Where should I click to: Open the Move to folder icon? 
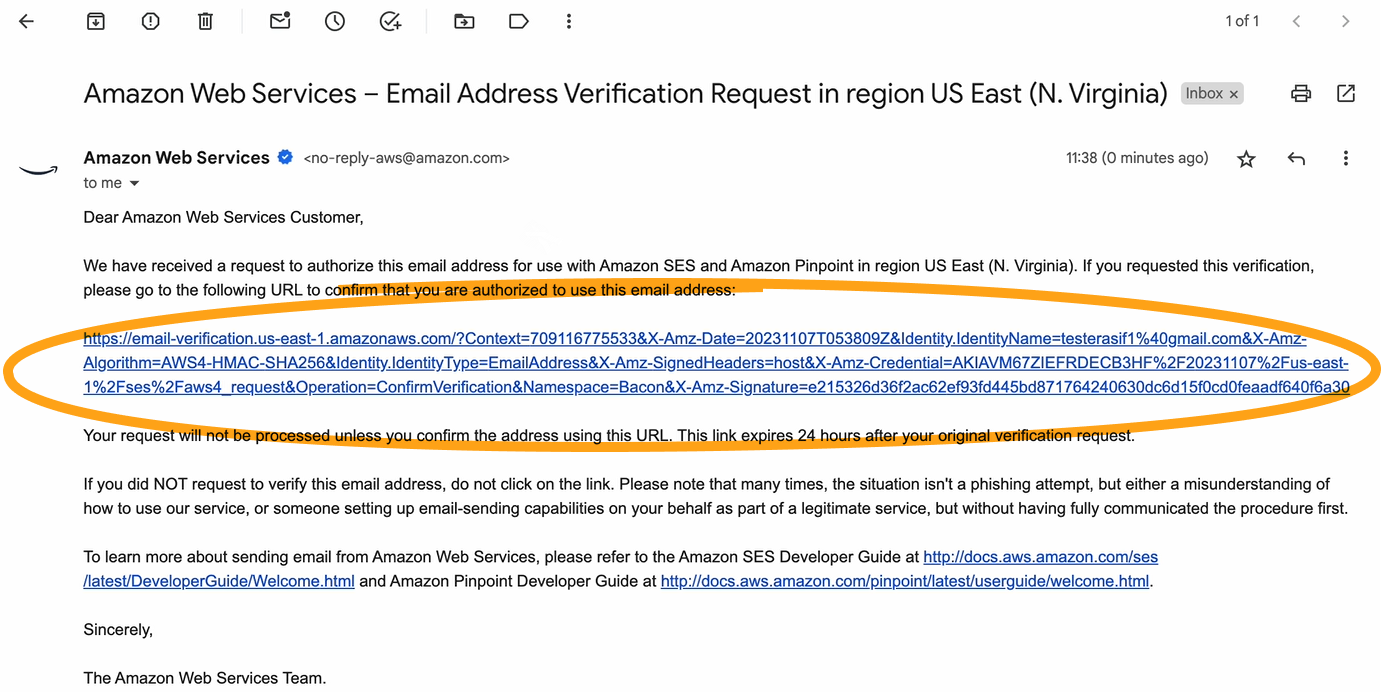464,21
